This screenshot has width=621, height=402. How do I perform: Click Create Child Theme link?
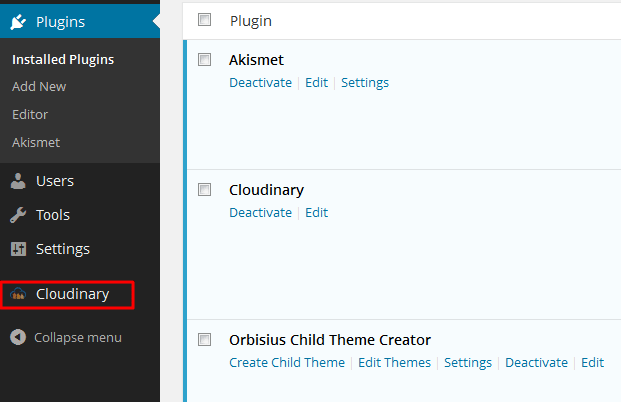coord(287,363)
